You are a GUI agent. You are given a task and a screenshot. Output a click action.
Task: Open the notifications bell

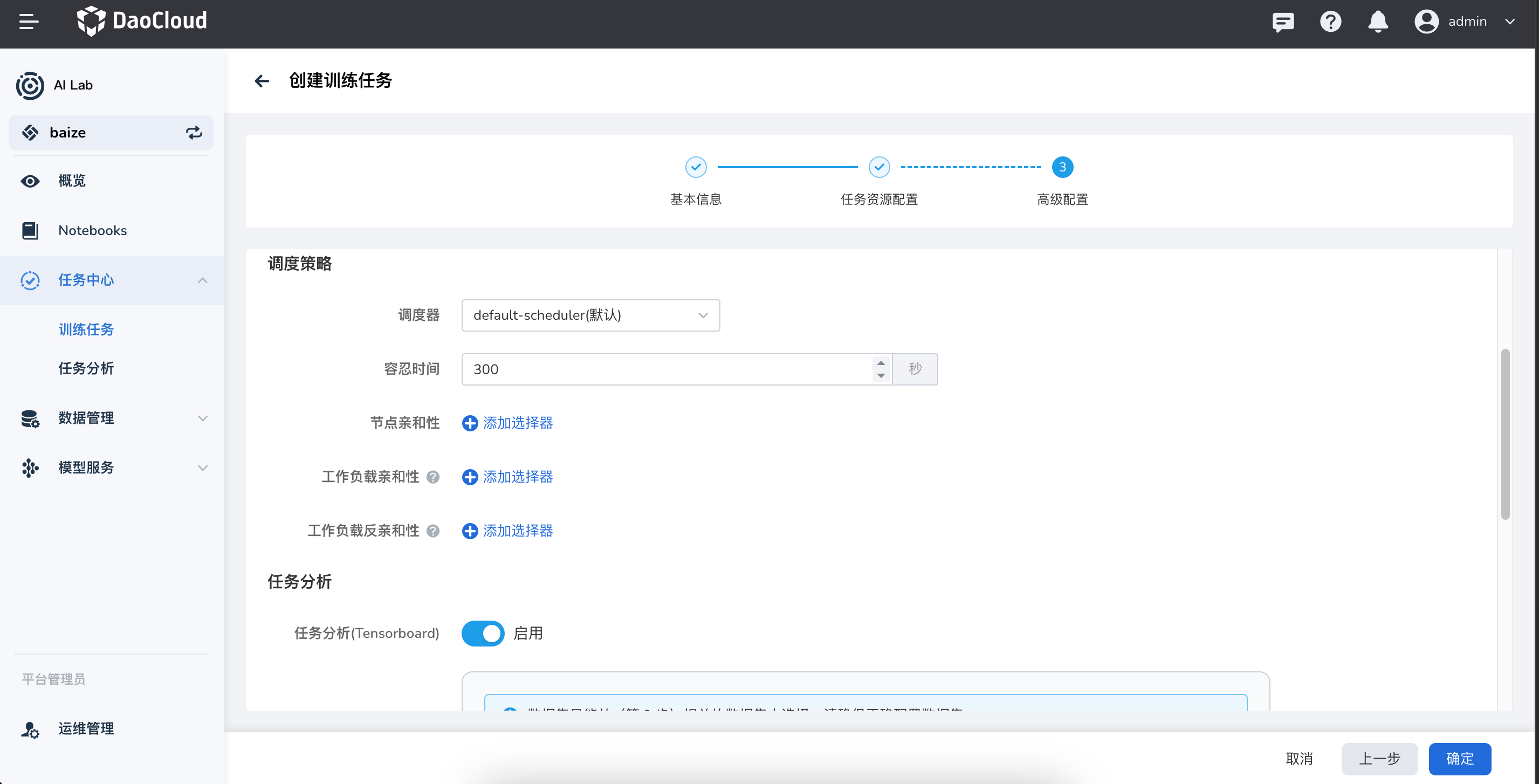(1377, 22)
